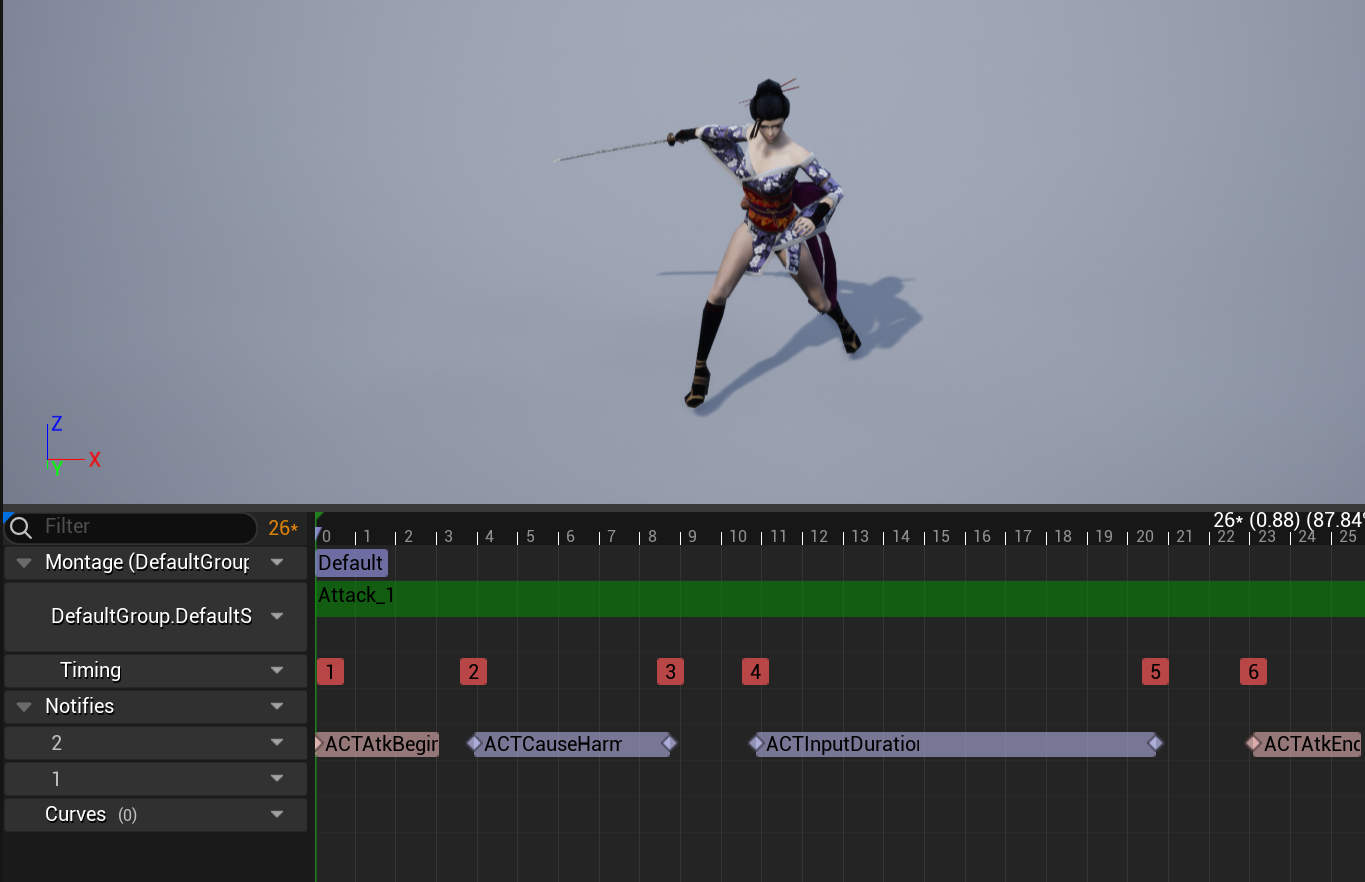Click timing marker badge 5
Viewport: 1365px width, 882px height.
[x=1155, y=671]
